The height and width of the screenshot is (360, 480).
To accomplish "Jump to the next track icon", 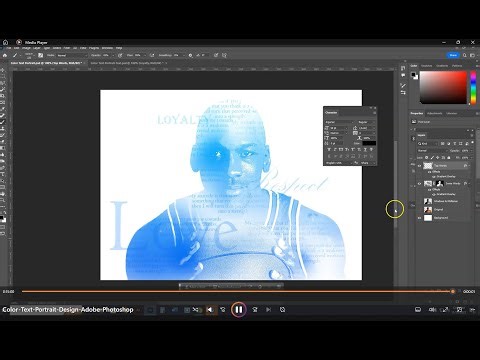I will pos(268,310).
